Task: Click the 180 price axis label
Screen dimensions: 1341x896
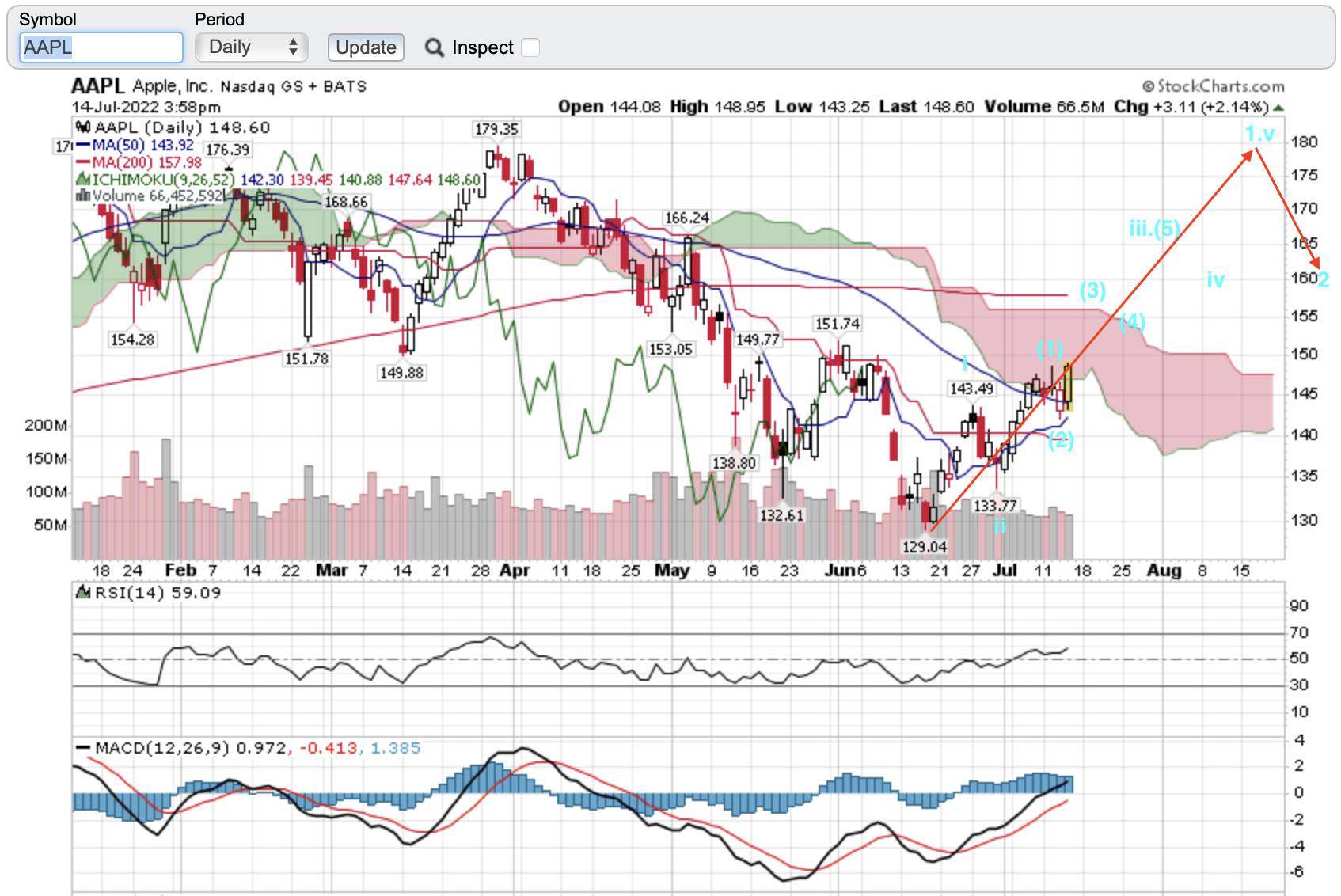Action: pos(1304,142)
